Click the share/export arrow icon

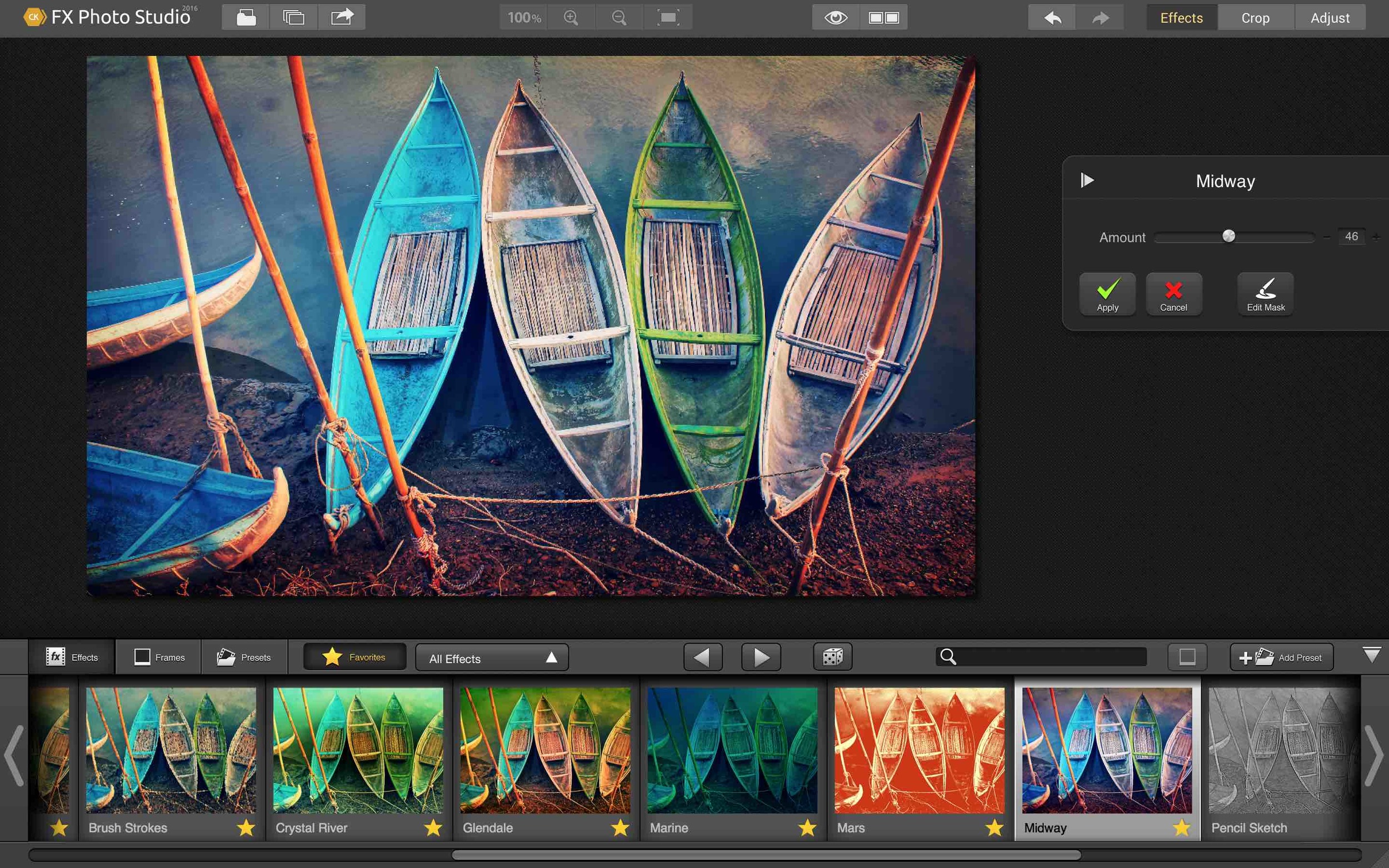pyautogui.click(x=342, y=17)
